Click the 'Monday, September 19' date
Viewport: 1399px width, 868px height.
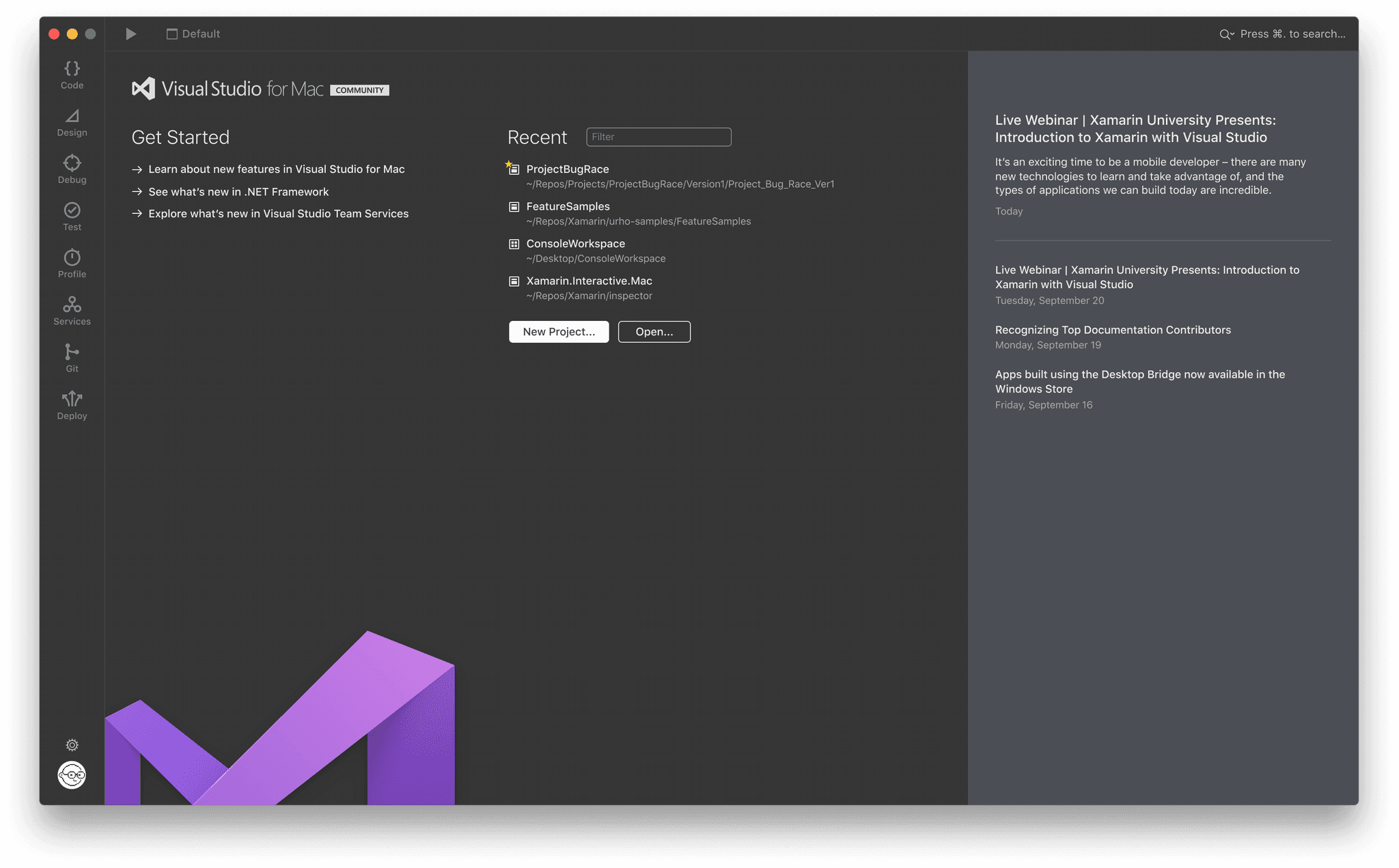coord(1048,345)
